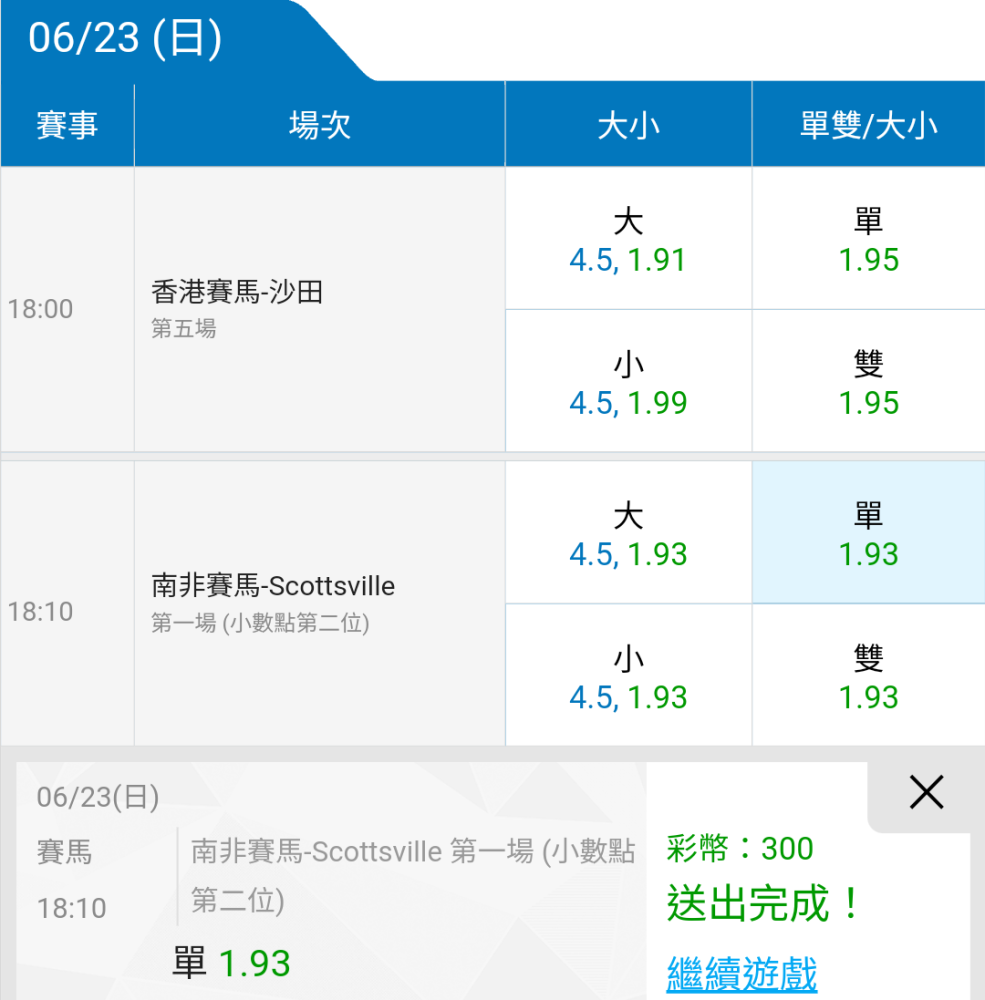The height and width of the screenshot is (1000, 985).
Task: Click the 單 1.93 bet slip selection
Action: pos(232,963)
